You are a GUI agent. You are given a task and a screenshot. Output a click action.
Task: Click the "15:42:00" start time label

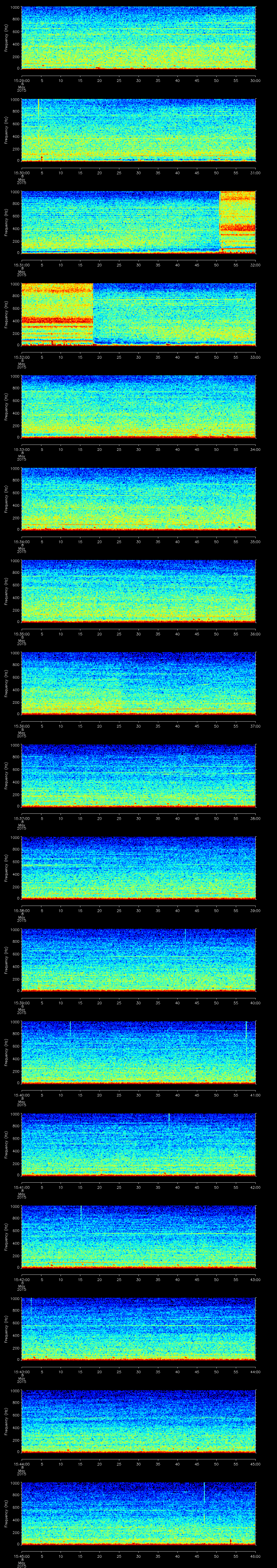pos(21,1279)
